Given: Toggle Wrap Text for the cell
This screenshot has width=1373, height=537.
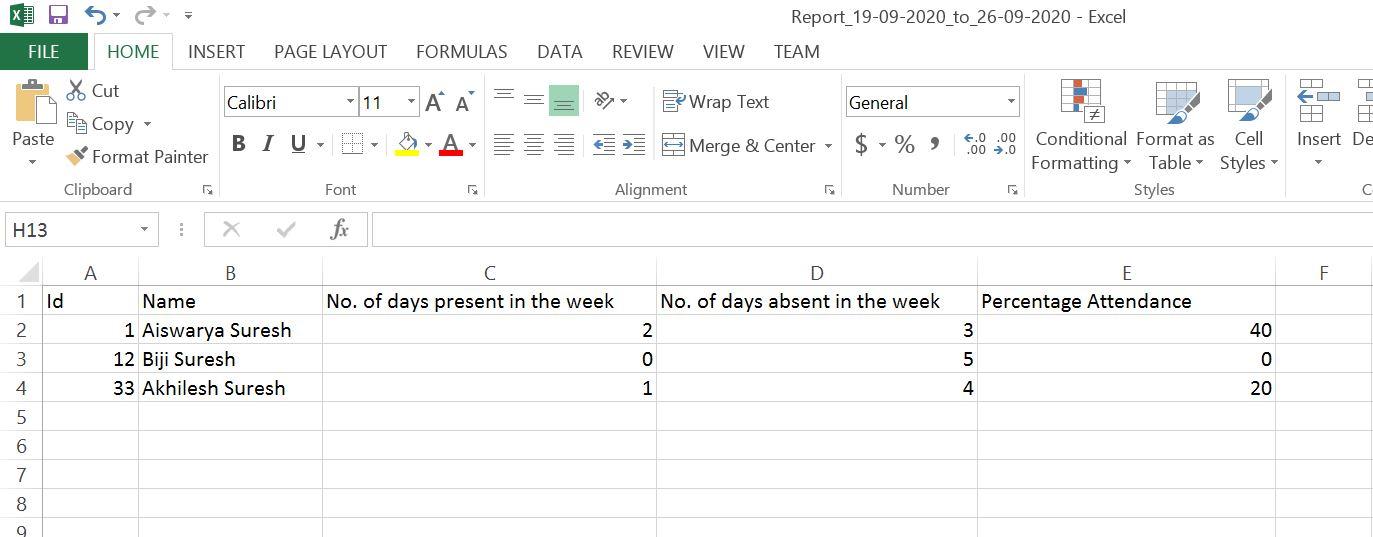Looking at the screenshot, I should point(716,102).
